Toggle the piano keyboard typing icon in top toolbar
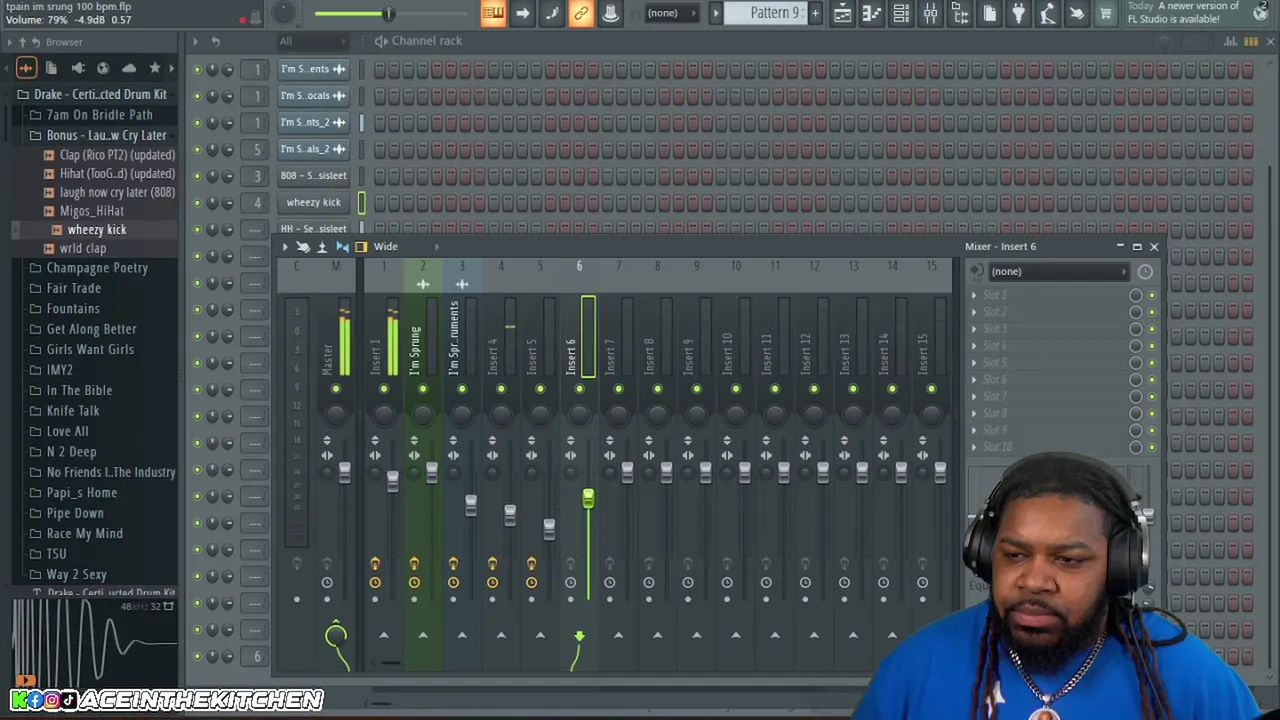 [493, 13]
